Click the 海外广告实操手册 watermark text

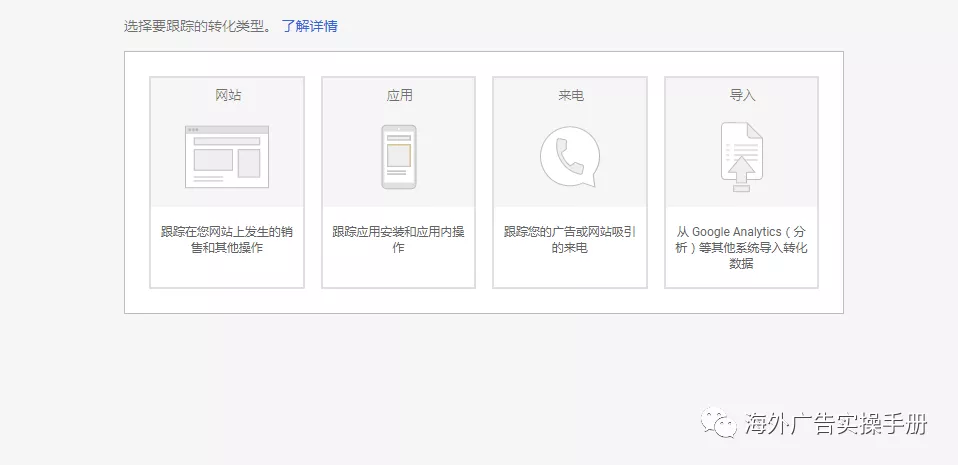pos(836,424)
